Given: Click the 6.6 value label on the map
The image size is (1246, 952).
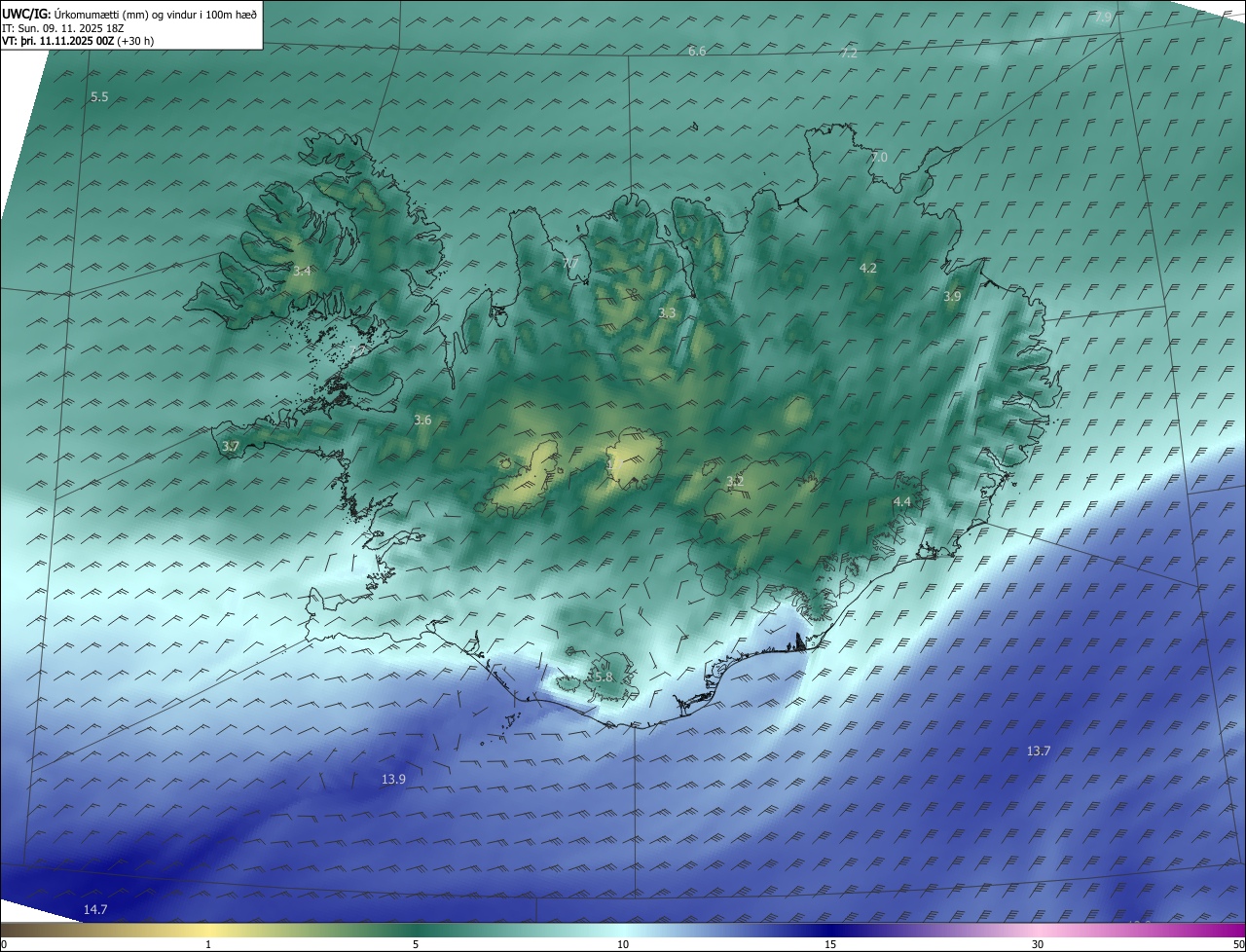Looking at the screenshot, I should click(x=697, y=51).
